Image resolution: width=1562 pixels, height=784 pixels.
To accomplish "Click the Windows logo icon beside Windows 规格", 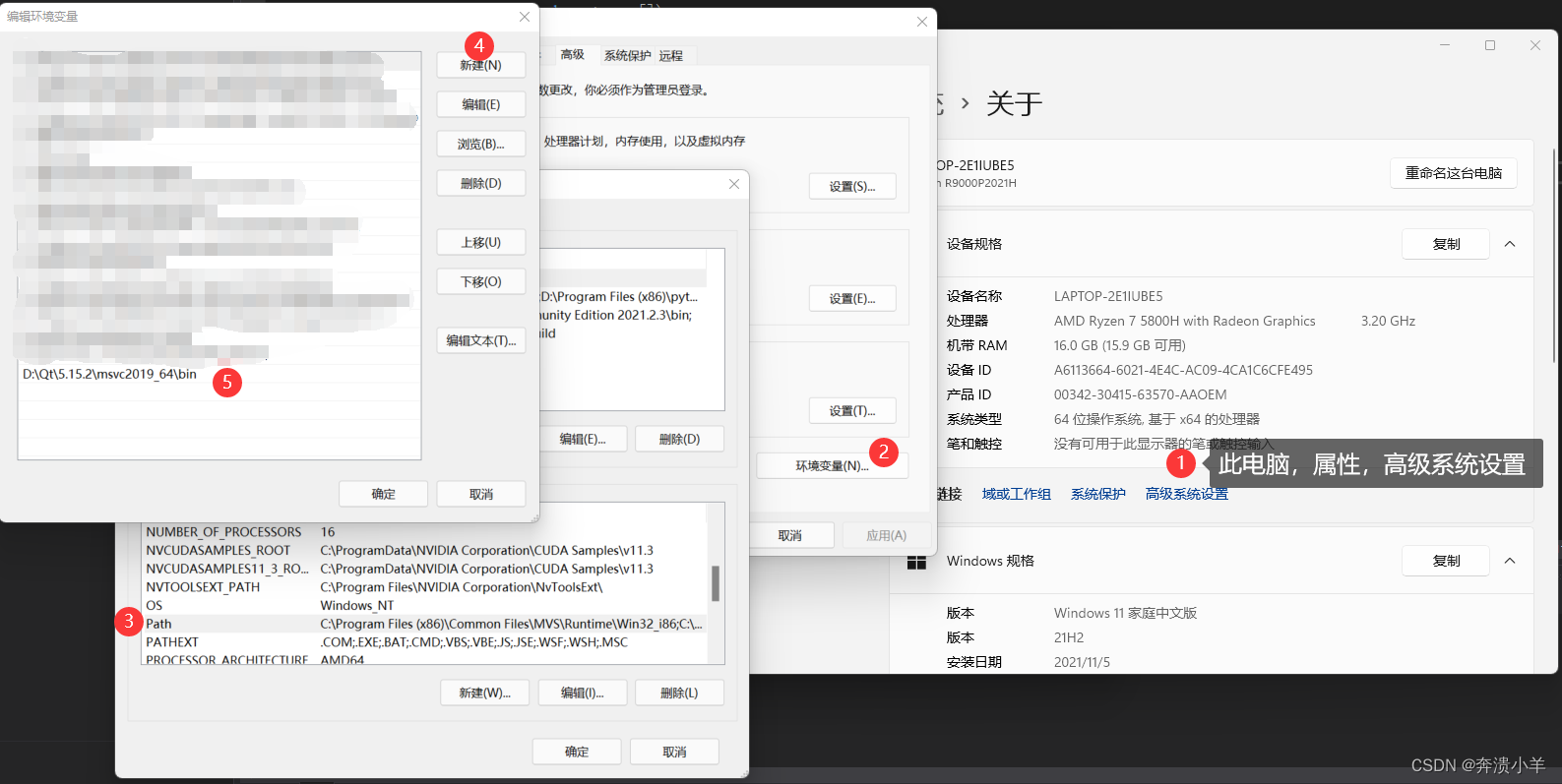I will click(916, 562).
